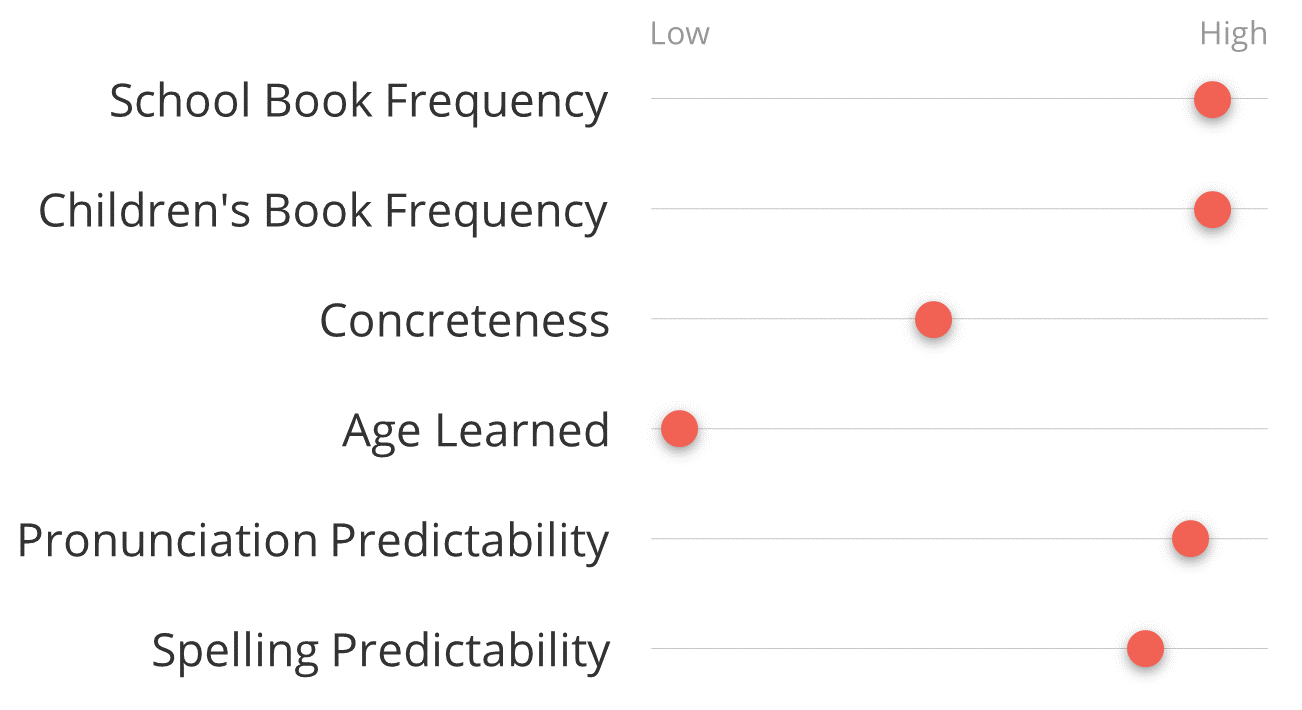Image resolution: width=1302 pixels, height=710 pixels.
Task: Set School Book Frequency track to low end
Action: [652, 99]
